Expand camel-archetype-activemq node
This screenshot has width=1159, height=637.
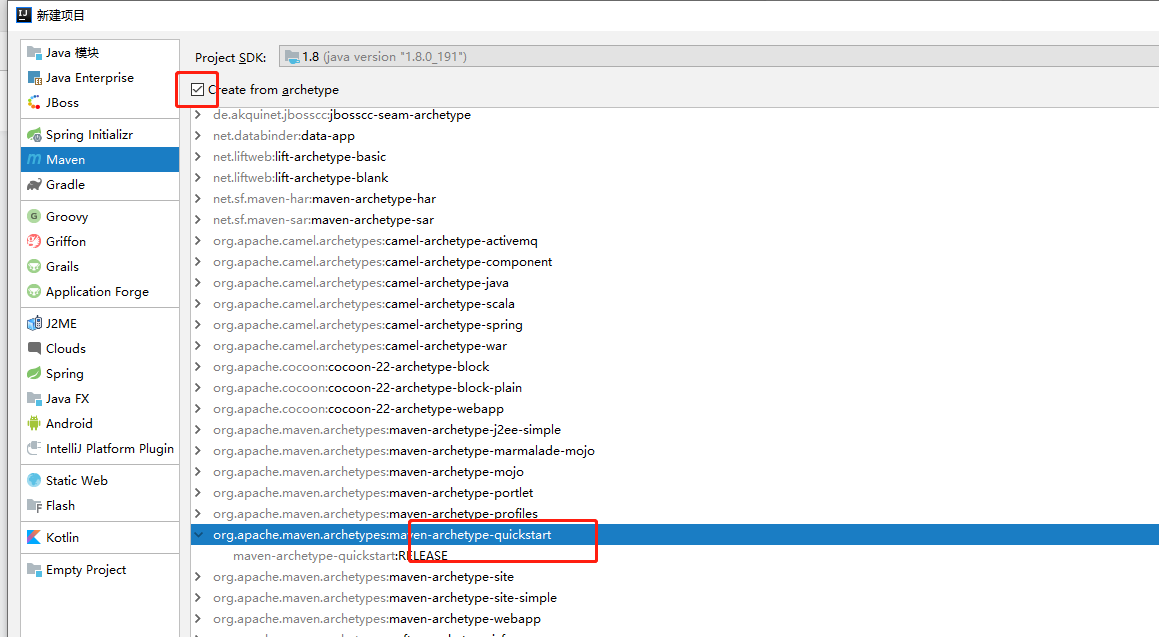click(x=198, y=241)
